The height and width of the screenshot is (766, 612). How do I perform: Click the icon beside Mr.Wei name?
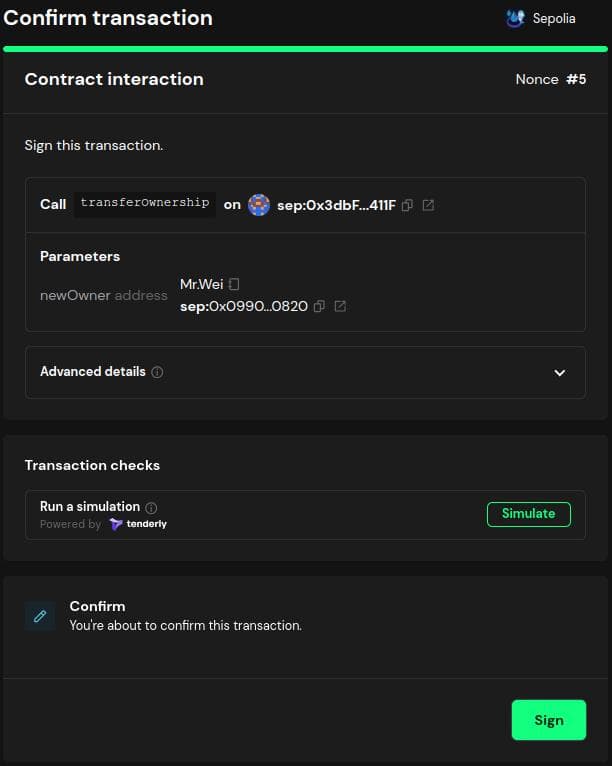click(x=234, y=284)
